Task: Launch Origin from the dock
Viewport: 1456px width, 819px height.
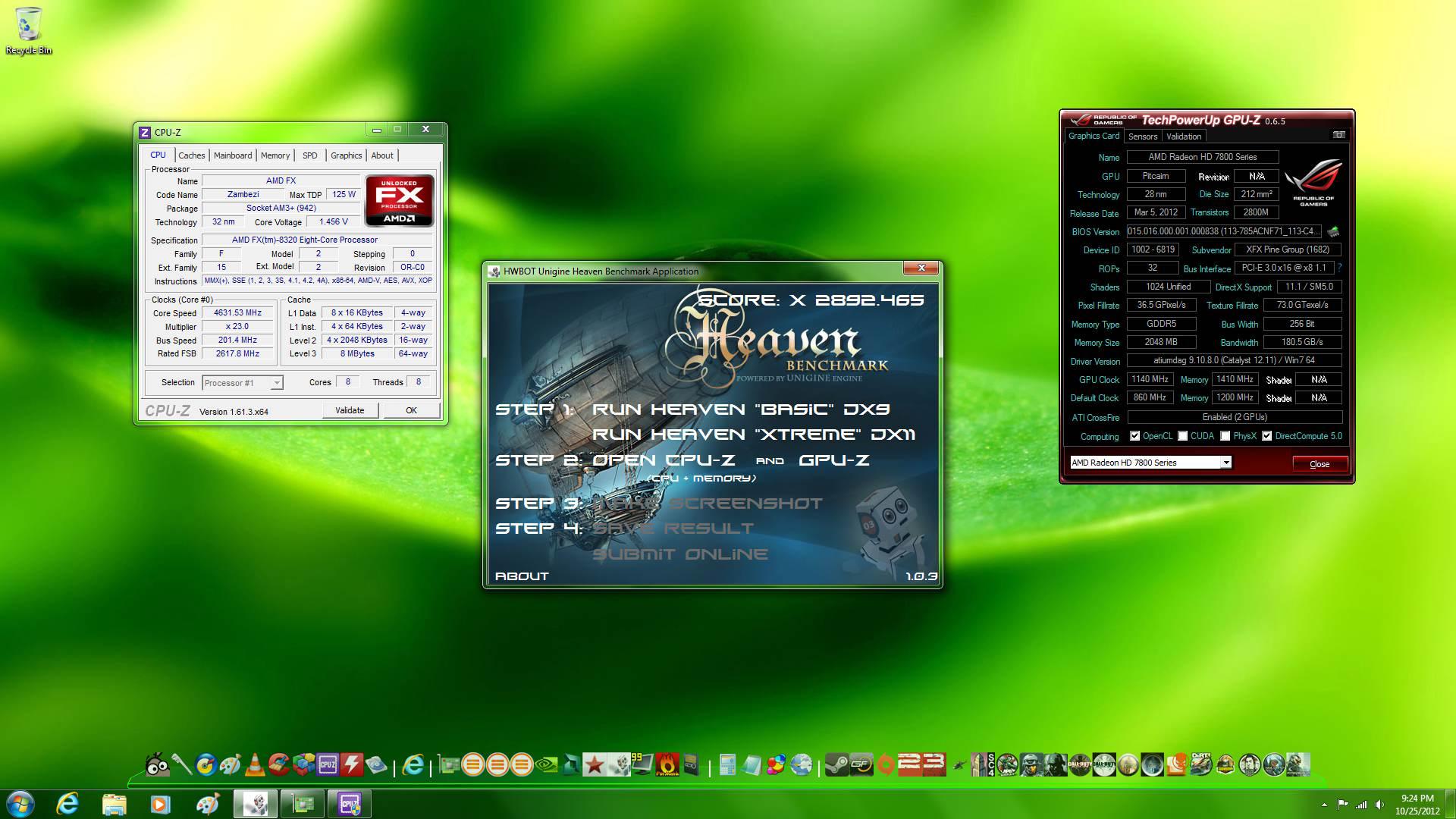Action: click(885, 764)
